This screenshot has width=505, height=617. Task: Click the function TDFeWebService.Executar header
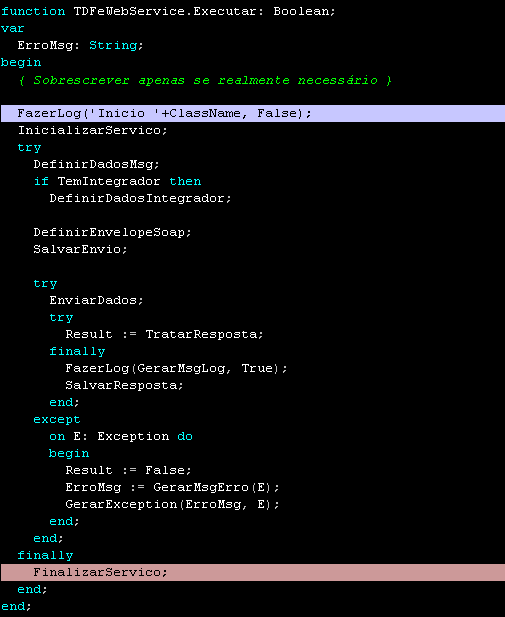pos(168,11)
